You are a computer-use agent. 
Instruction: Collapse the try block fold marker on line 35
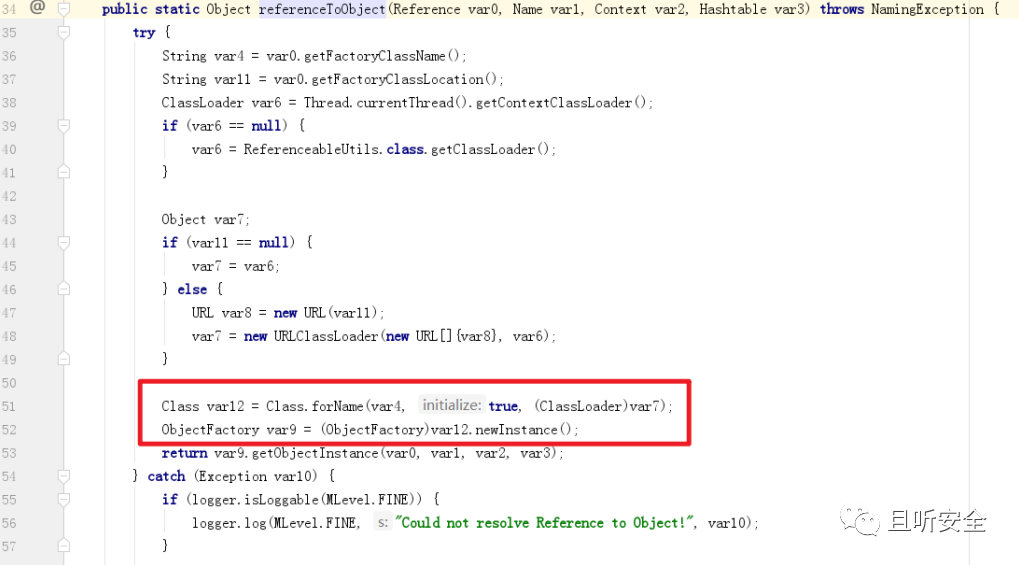(x=64, y=32)
